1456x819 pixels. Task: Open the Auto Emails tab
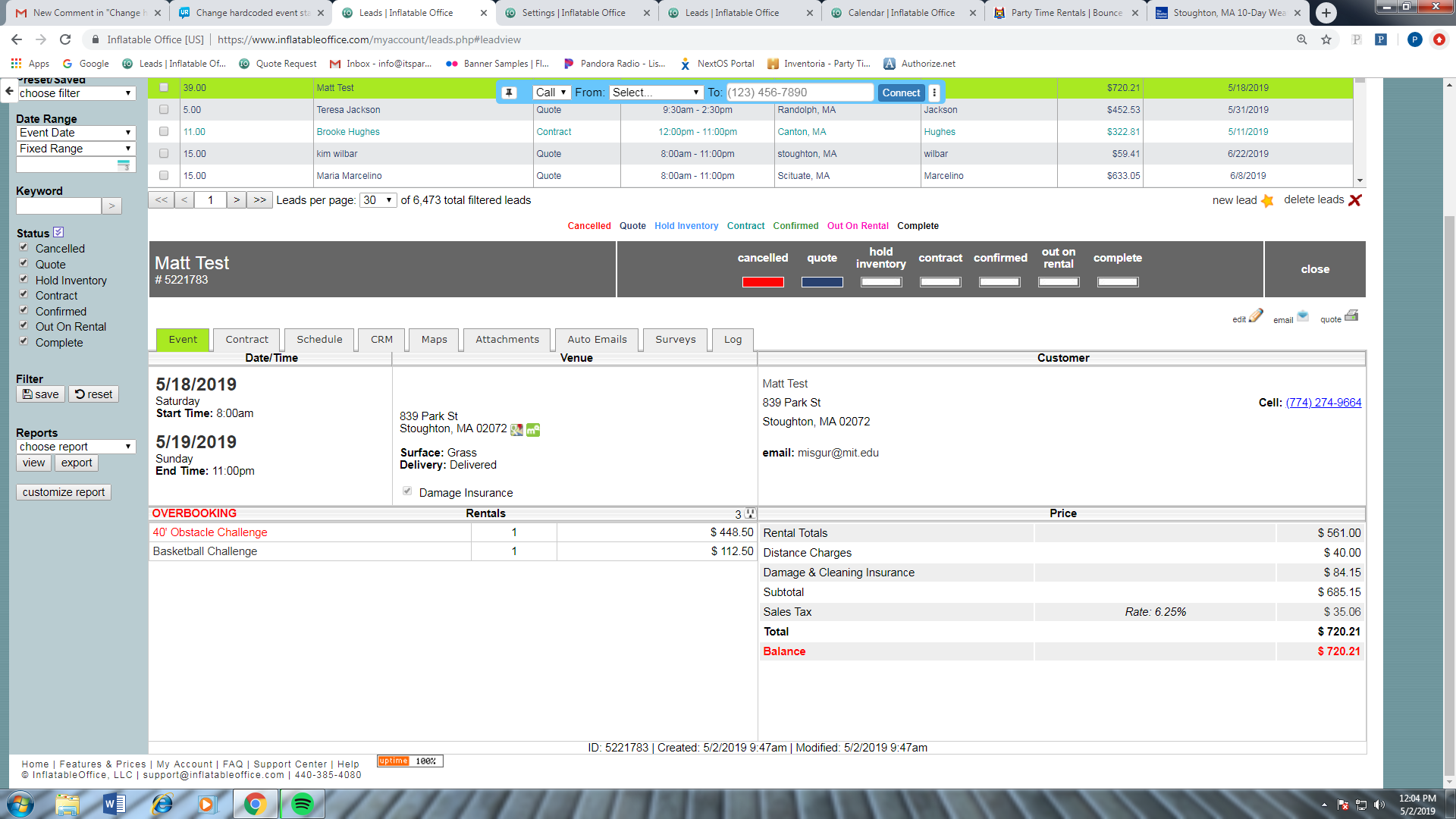click(x=597, y=340)
